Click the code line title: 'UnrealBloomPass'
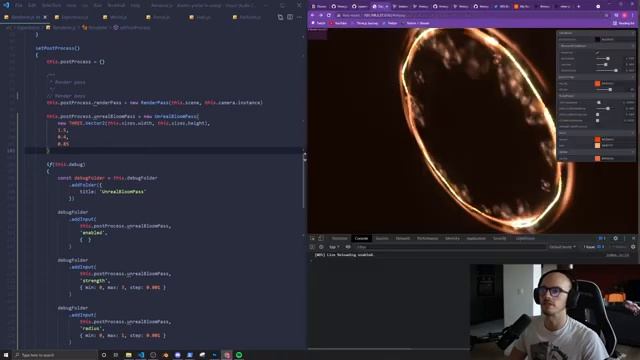Image resolution: width=640 pixels, height=360 pixels. [113, 191]
